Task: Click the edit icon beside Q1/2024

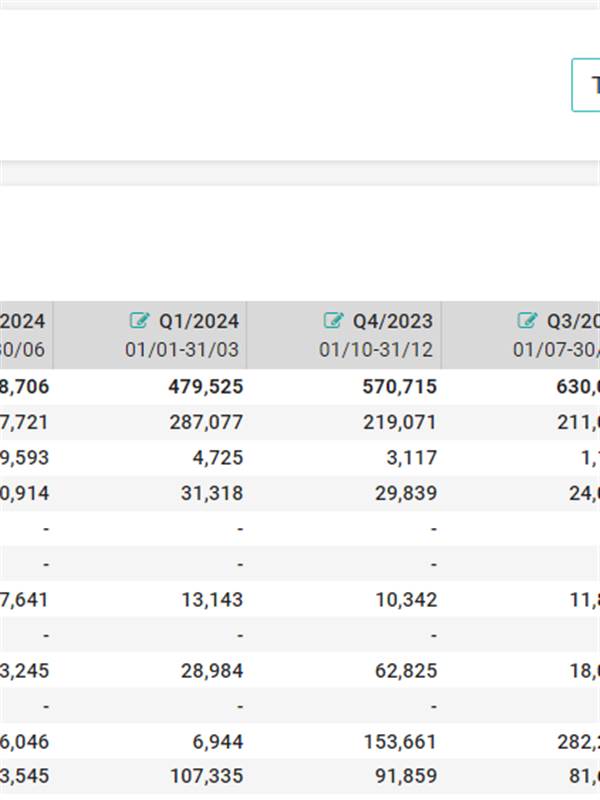Action: point(139,320)
